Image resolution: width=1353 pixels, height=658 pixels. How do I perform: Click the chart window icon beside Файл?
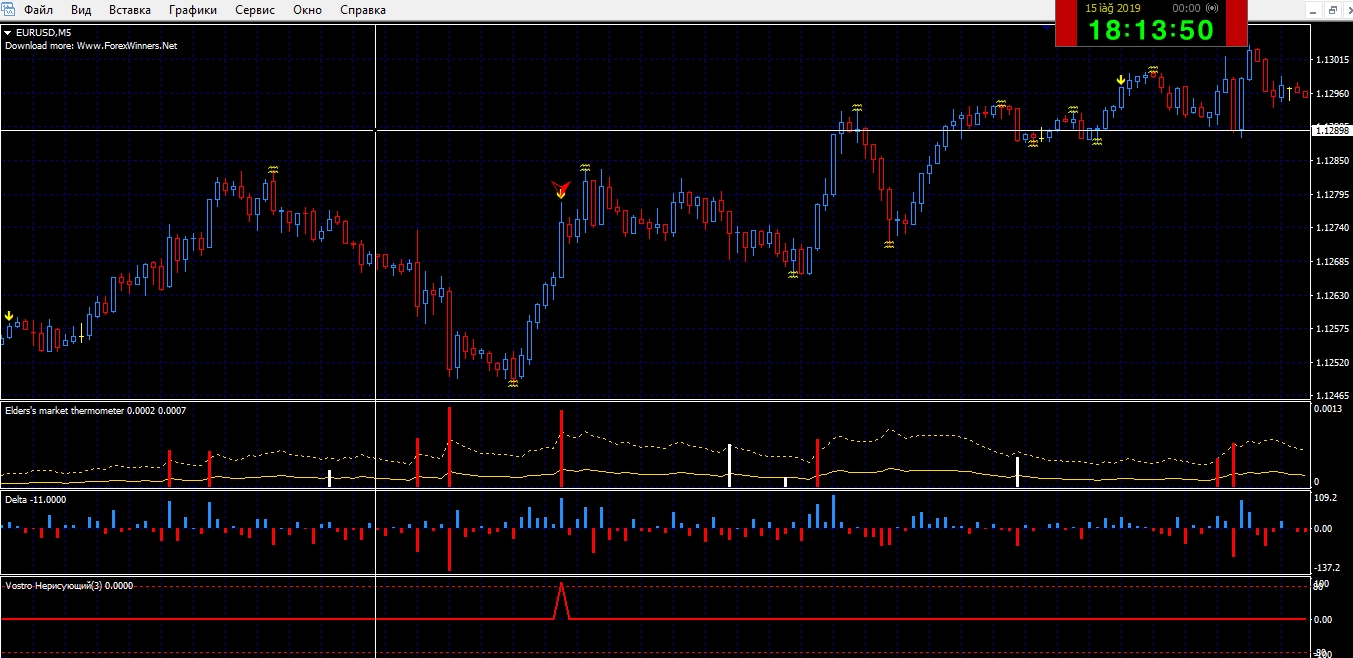click(x=8, y=10)
